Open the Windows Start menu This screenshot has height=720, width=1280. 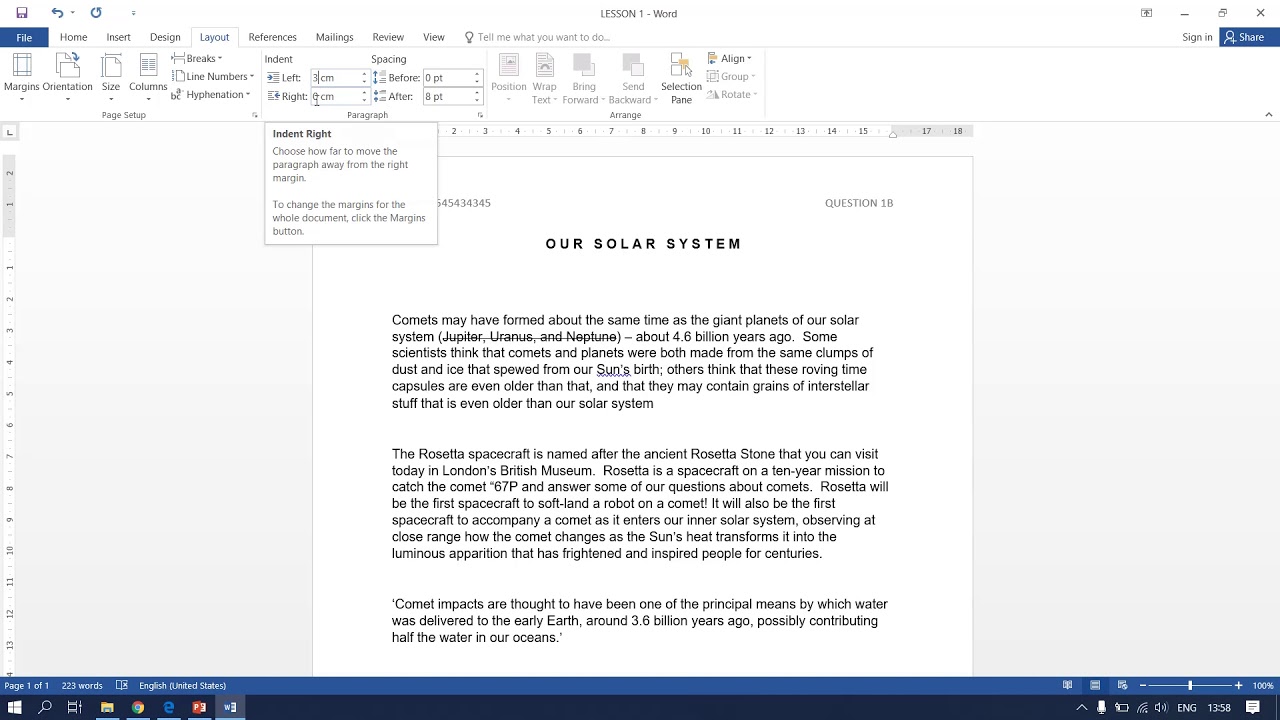15,707
